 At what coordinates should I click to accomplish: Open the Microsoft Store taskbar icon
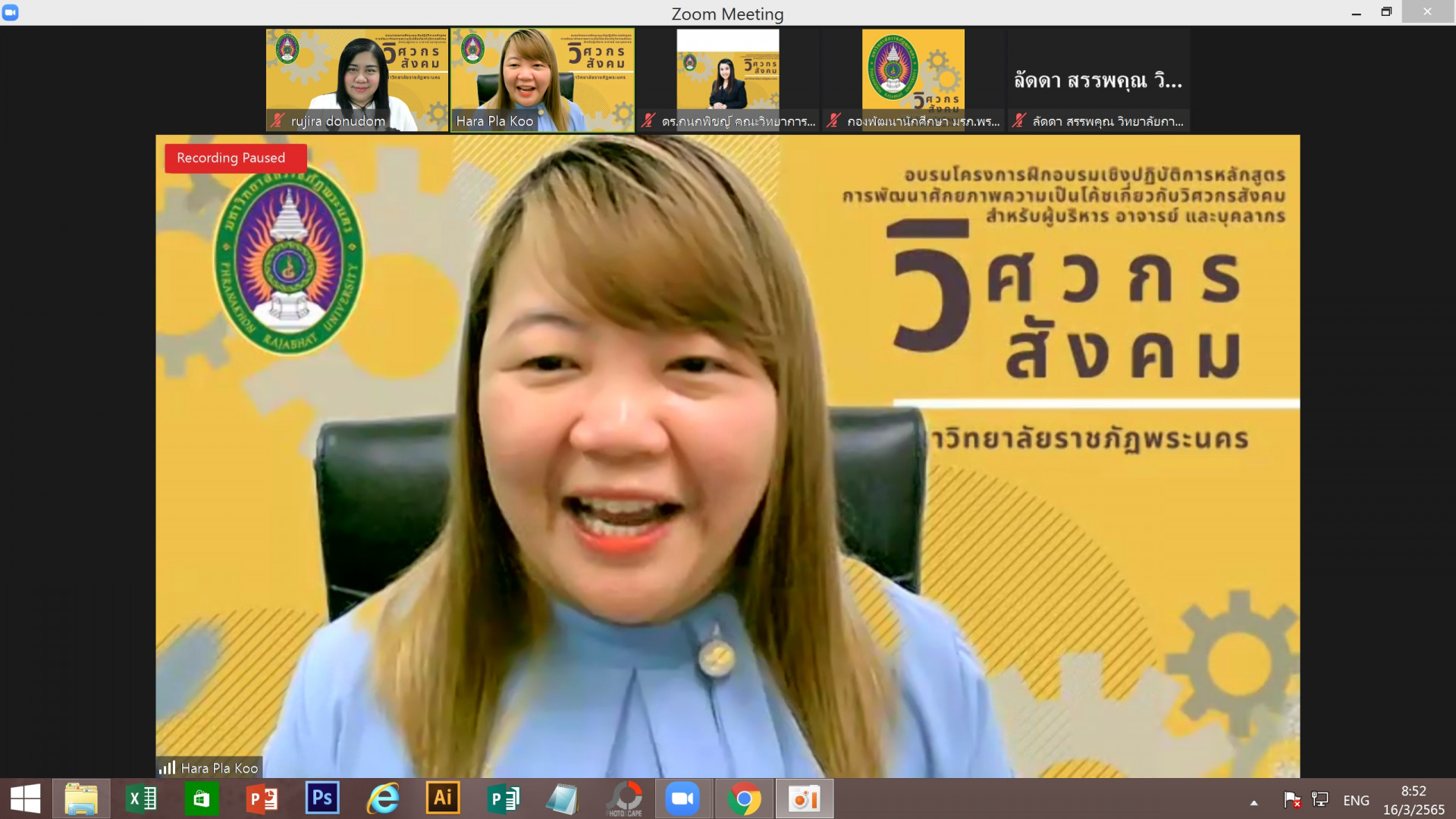[201, 799]
